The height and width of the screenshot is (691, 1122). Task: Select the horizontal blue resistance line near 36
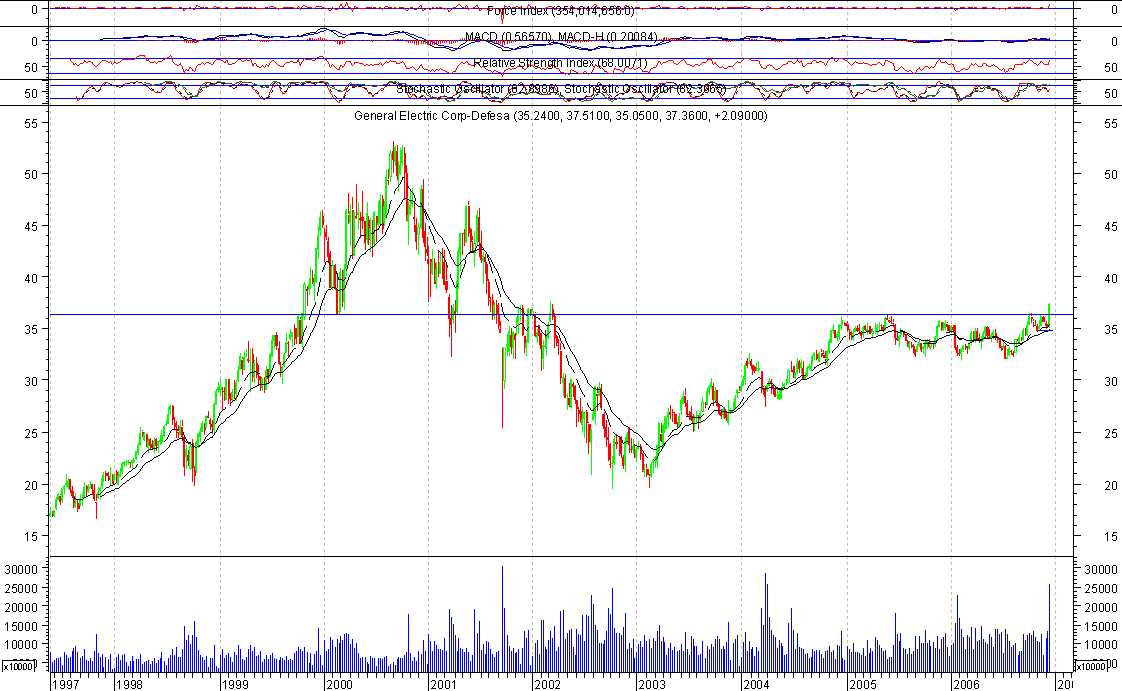[700, 315]
